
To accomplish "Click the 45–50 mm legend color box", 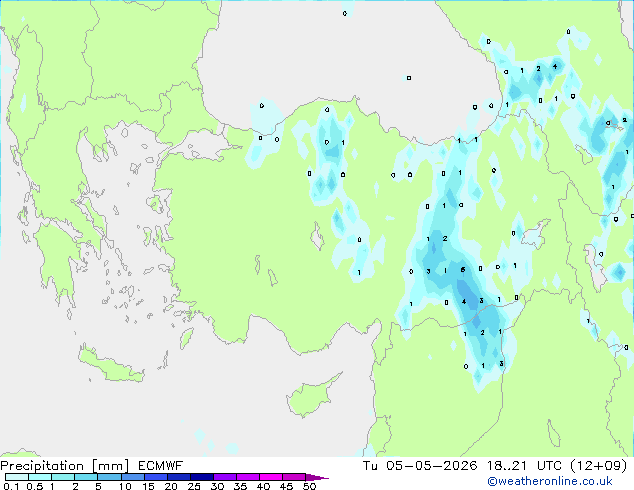I will [294, 477].
